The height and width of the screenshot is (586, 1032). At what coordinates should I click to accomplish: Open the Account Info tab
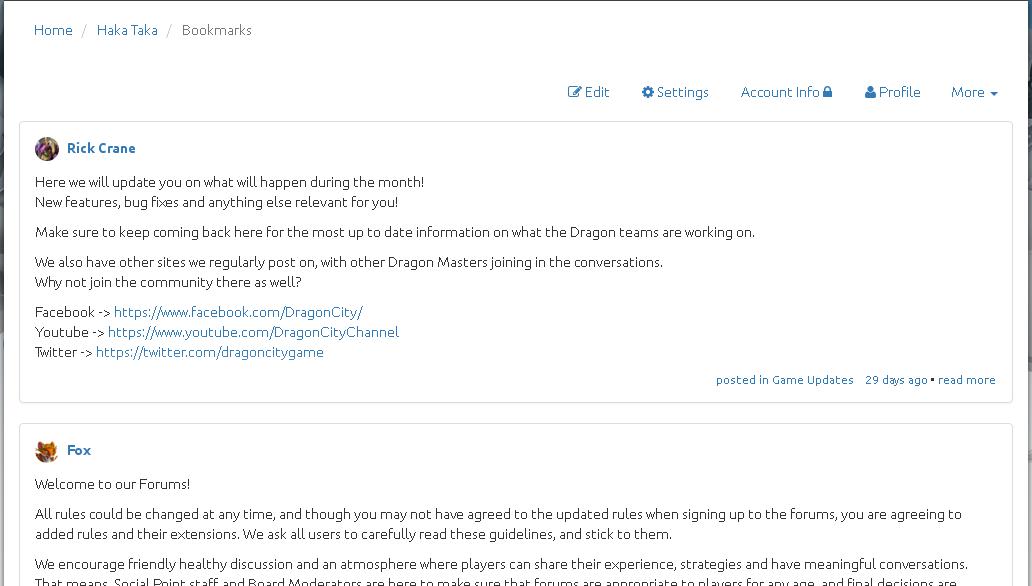787,92
